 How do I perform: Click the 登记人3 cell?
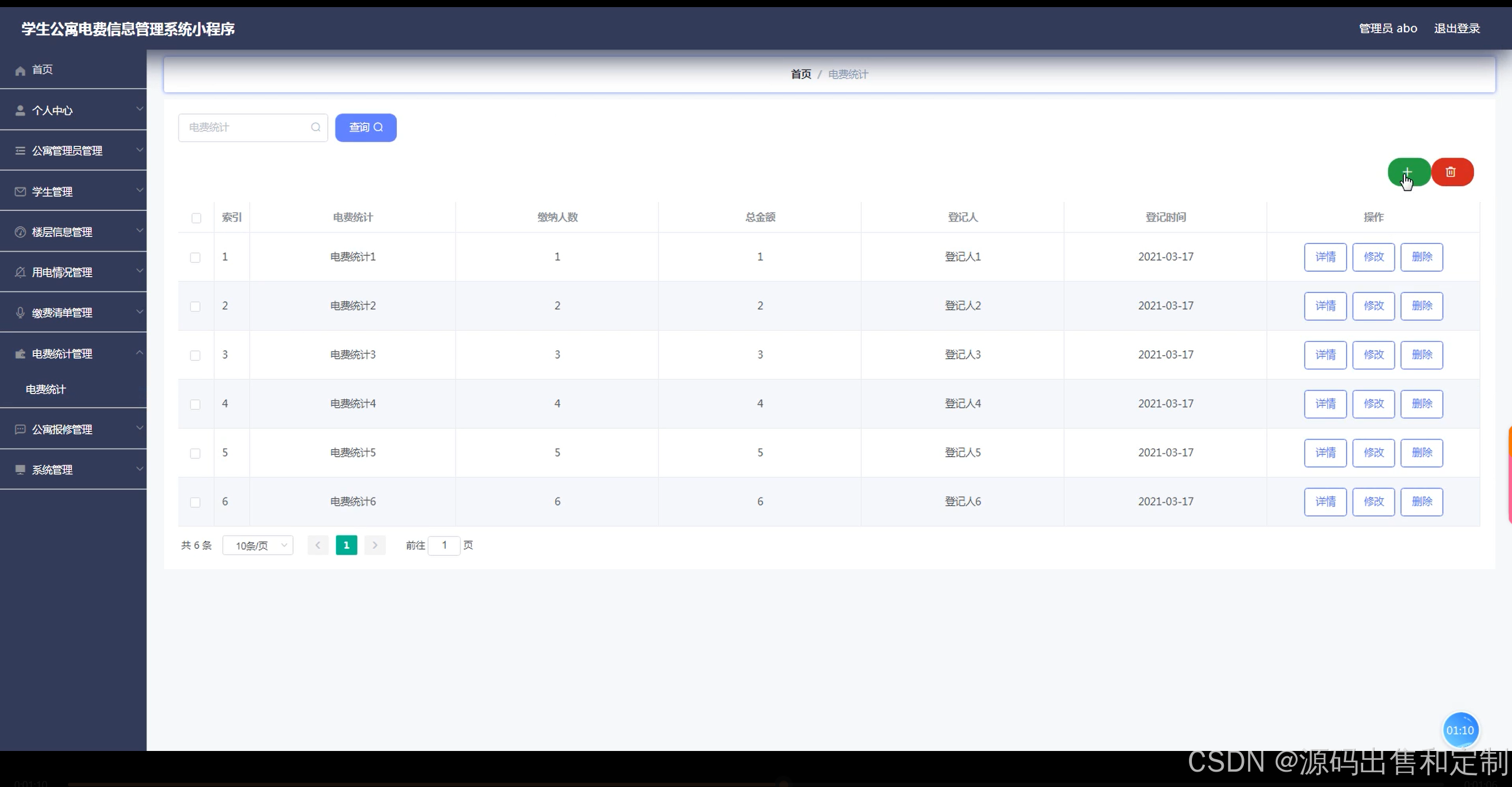(963, 355)
